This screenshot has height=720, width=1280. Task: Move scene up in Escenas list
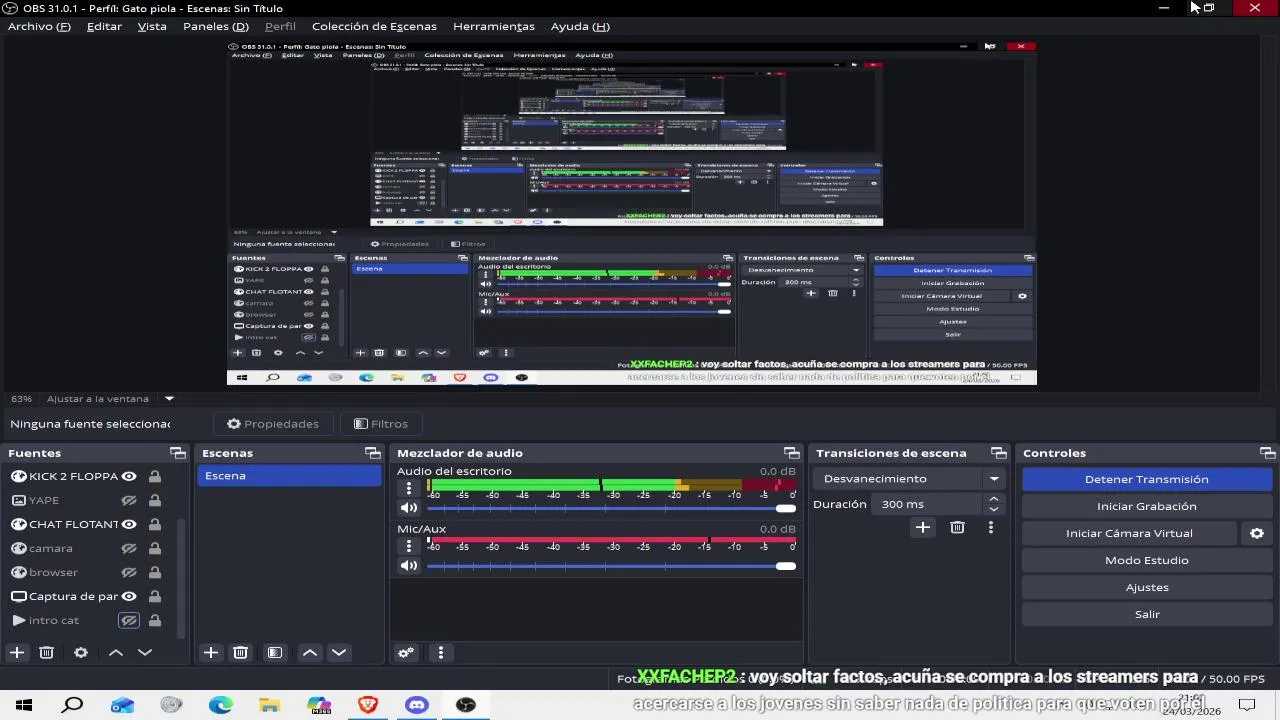(310, 652)
